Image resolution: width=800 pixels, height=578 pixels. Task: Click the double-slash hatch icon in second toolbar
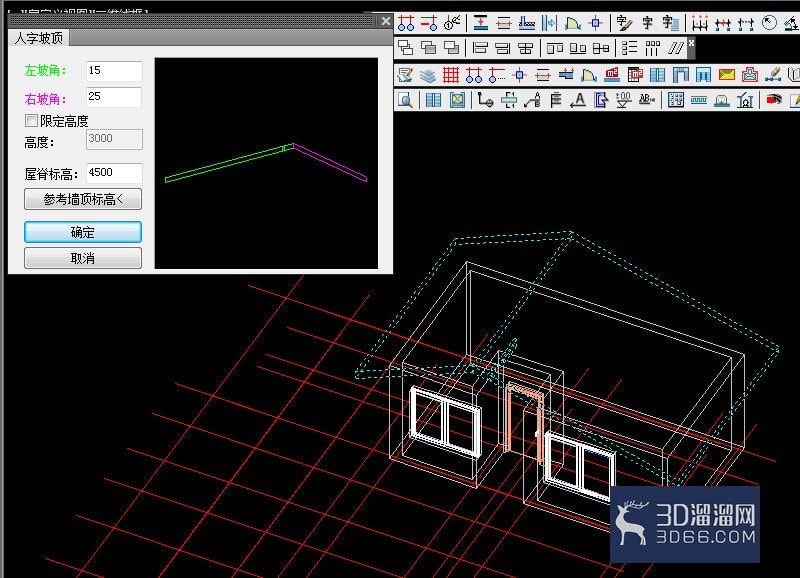(676, 48)
